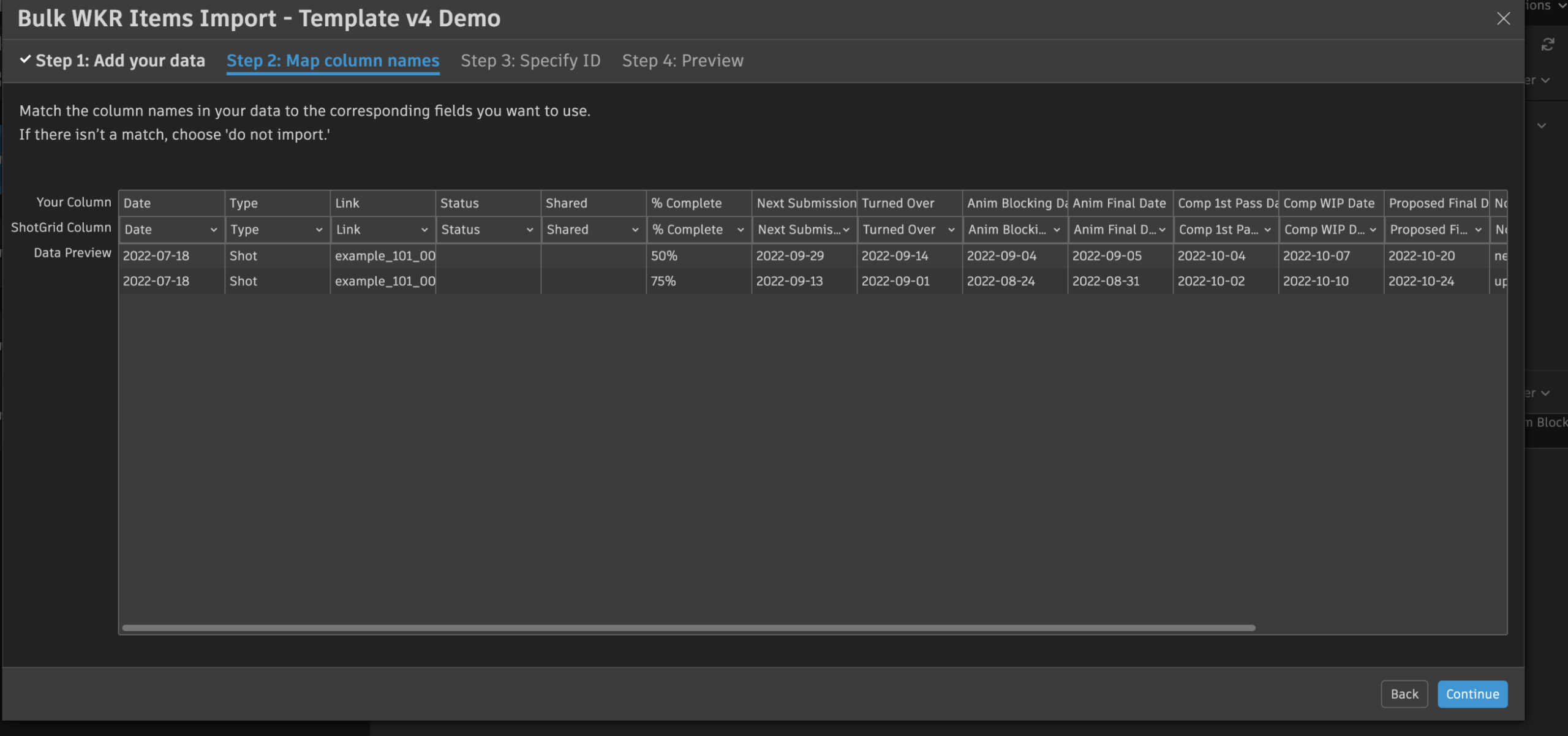Click the 2022-08-31 anim final cell
This screenshot has height=736, width=1568.
point(1120,281)
